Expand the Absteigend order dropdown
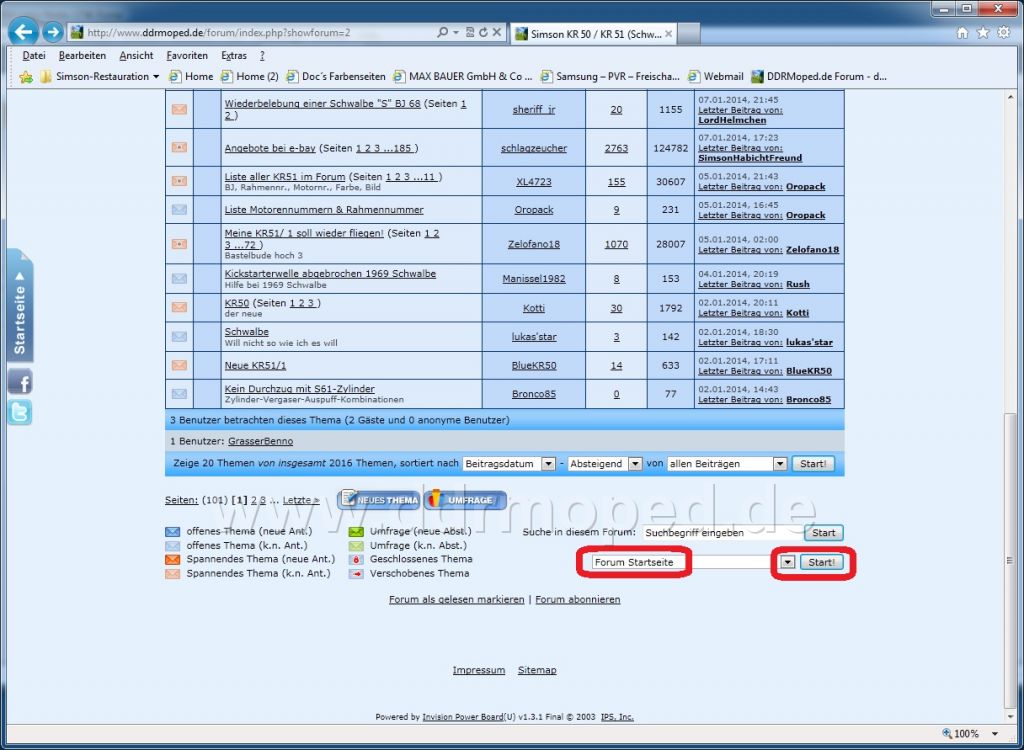 [635, 464]
